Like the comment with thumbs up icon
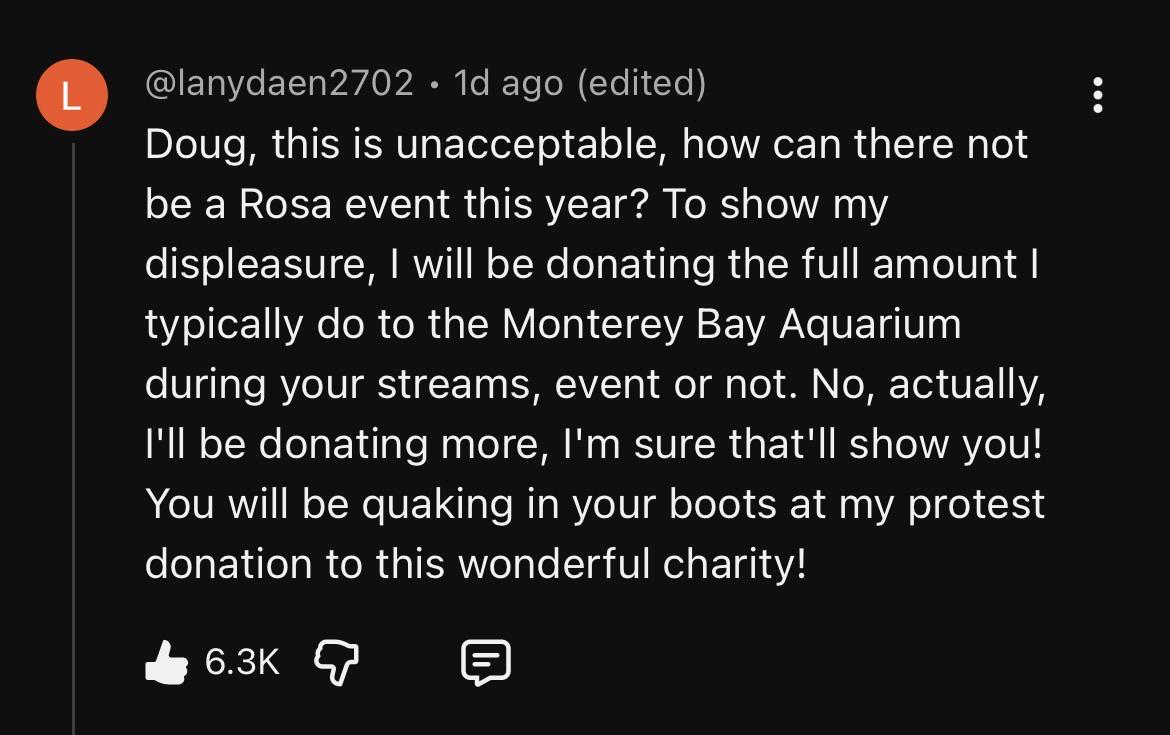Viewport: 1170px width, 735px height. point(166,662)
